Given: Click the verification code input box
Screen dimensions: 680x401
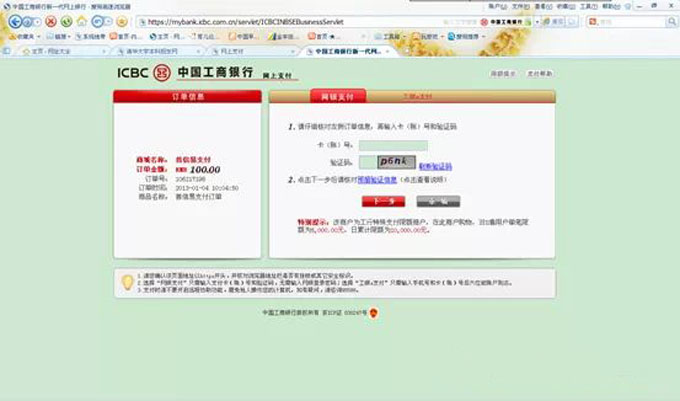Looking at the screenshot, I should coord(367,162).
